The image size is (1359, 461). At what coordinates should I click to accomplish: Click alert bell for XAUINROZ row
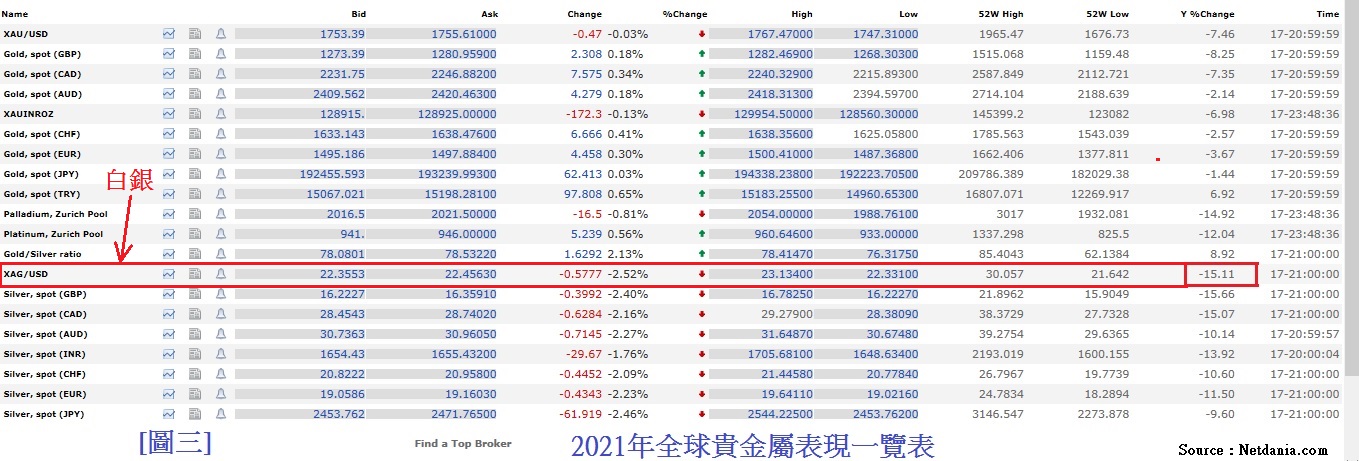221,114
